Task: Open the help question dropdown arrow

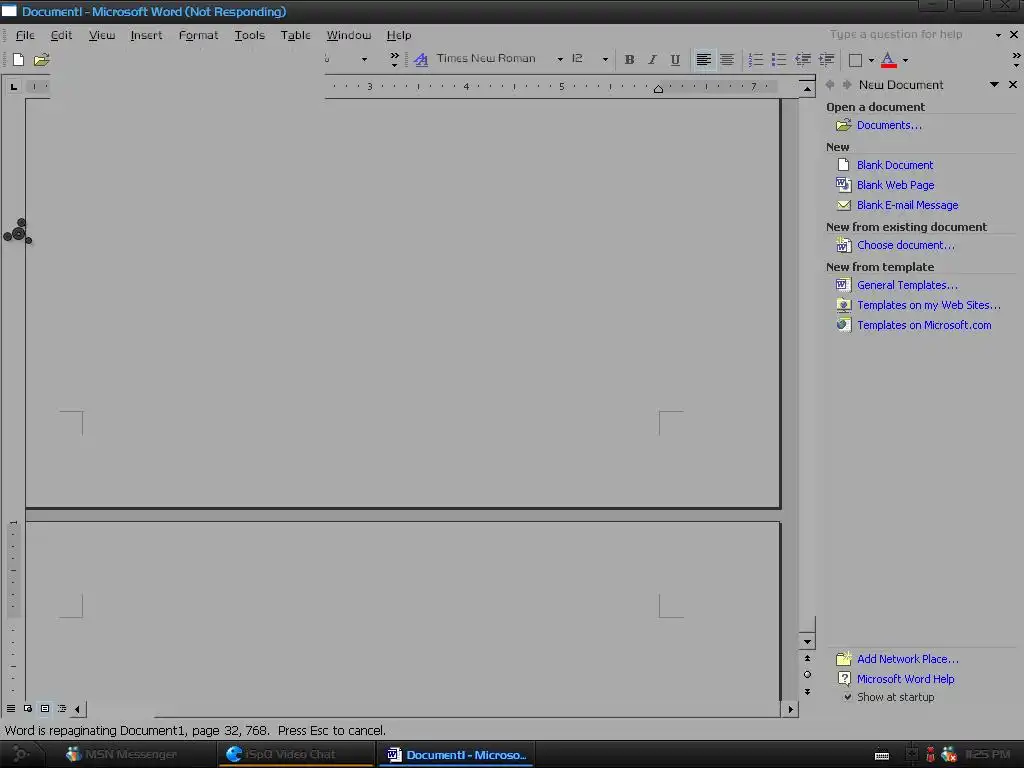Action: (x=998, y=35)
